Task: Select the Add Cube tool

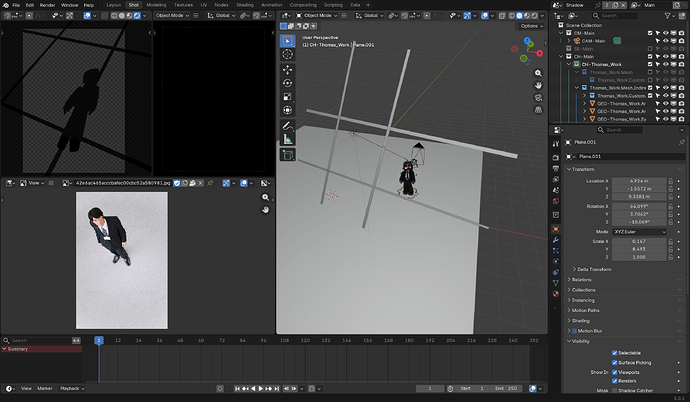Action: pyautogui.click(x=287, y=155)
